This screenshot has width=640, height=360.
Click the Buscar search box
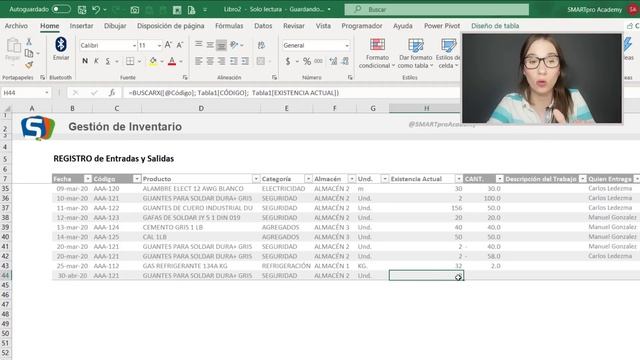pyautogui.click(x=436, y=9)
